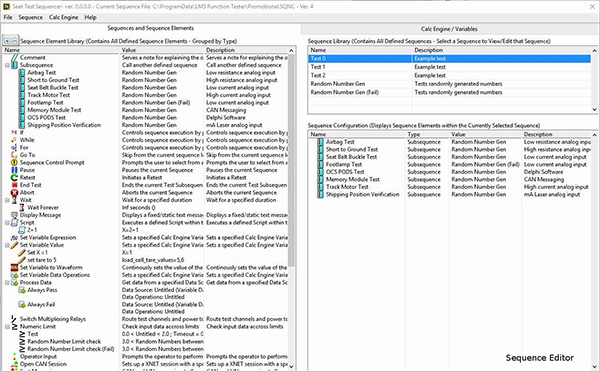600x372 pixels.
Task: Click scroll-down arrow of element library scrollbar
Action: tap(291, 366)
